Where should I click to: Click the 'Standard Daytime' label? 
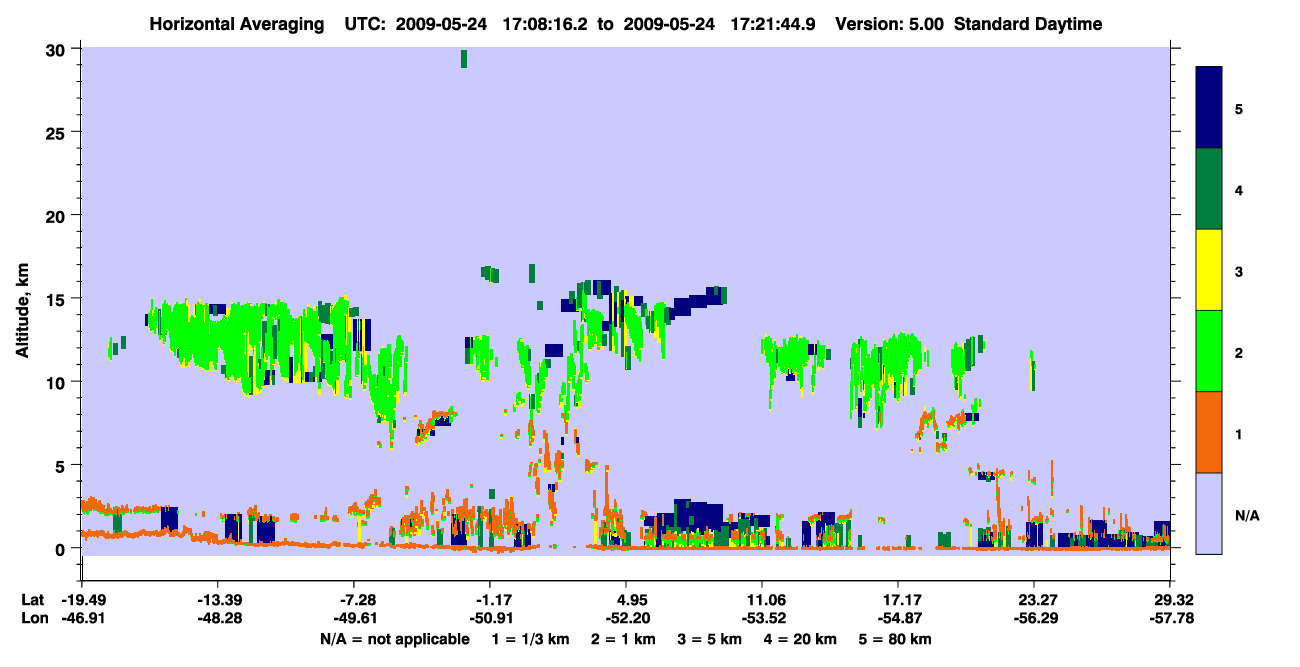(1028, 24)
